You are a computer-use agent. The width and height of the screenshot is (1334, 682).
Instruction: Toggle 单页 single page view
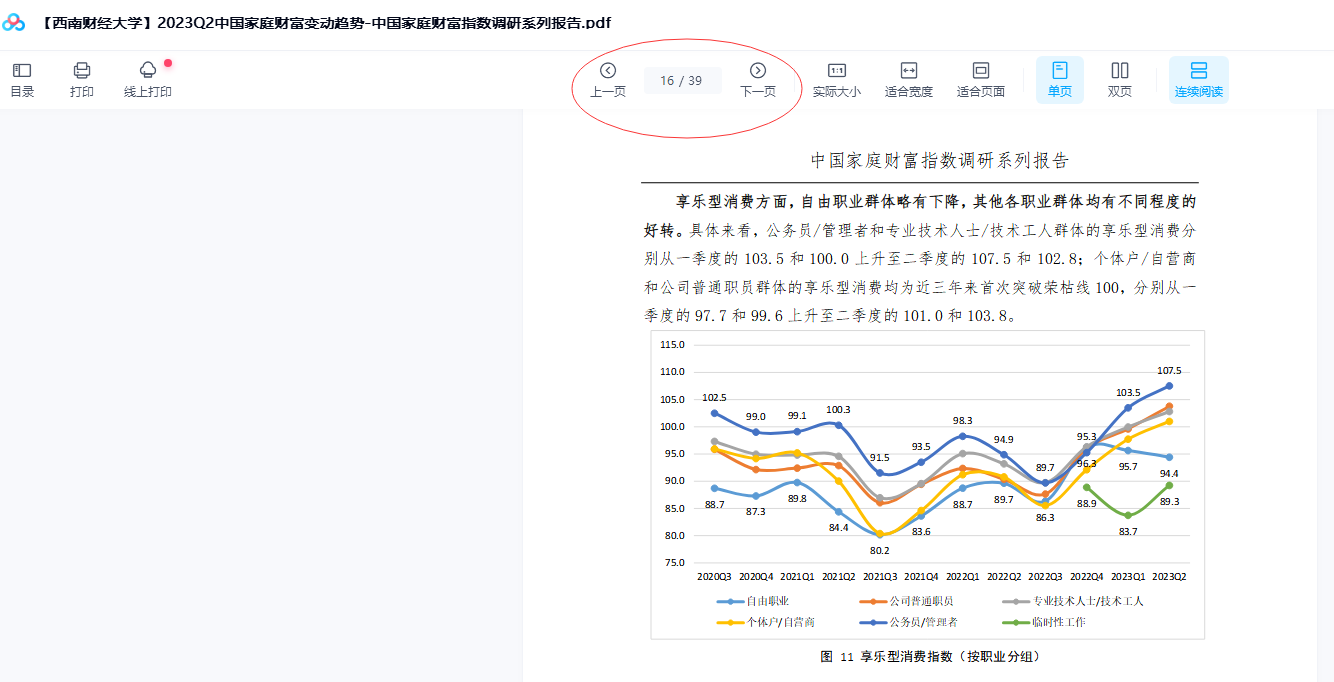1059,78
